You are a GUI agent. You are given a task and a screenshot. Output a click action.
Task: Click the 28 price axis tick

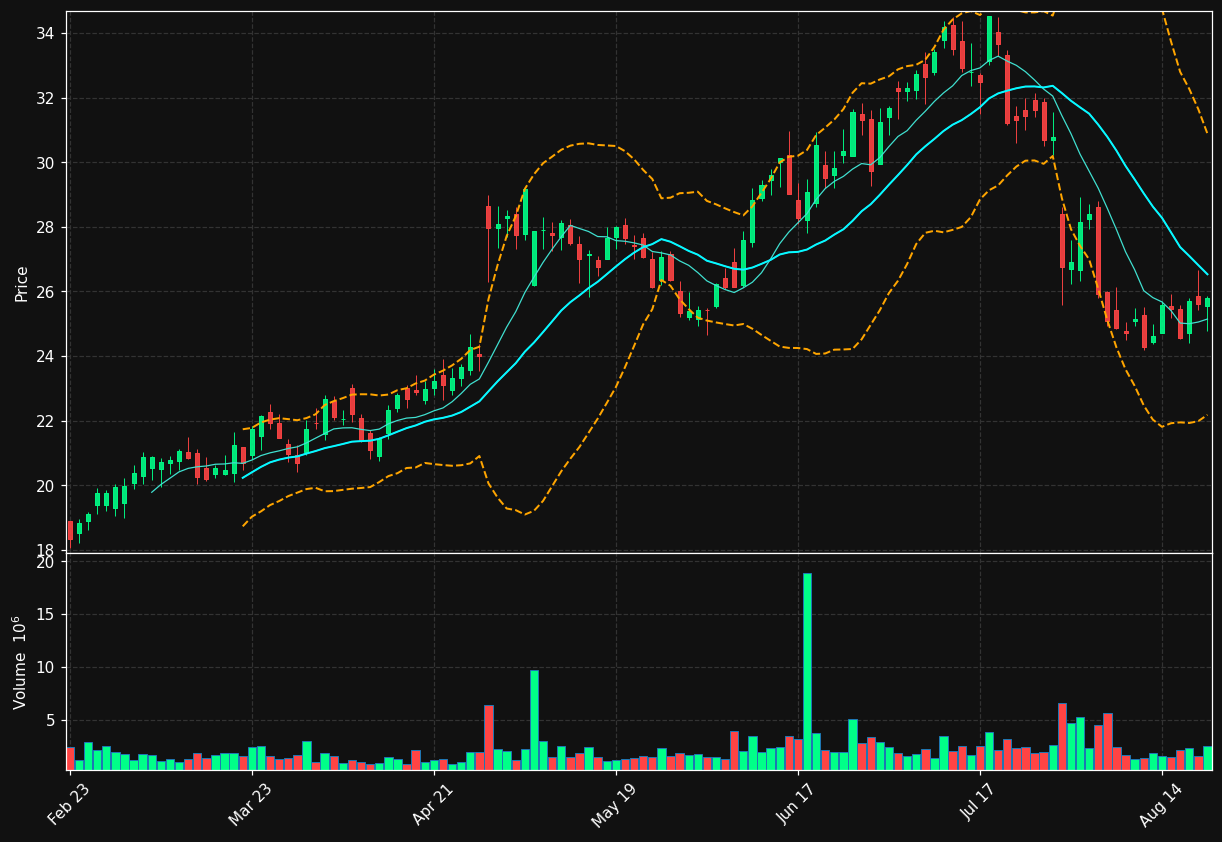47,227
